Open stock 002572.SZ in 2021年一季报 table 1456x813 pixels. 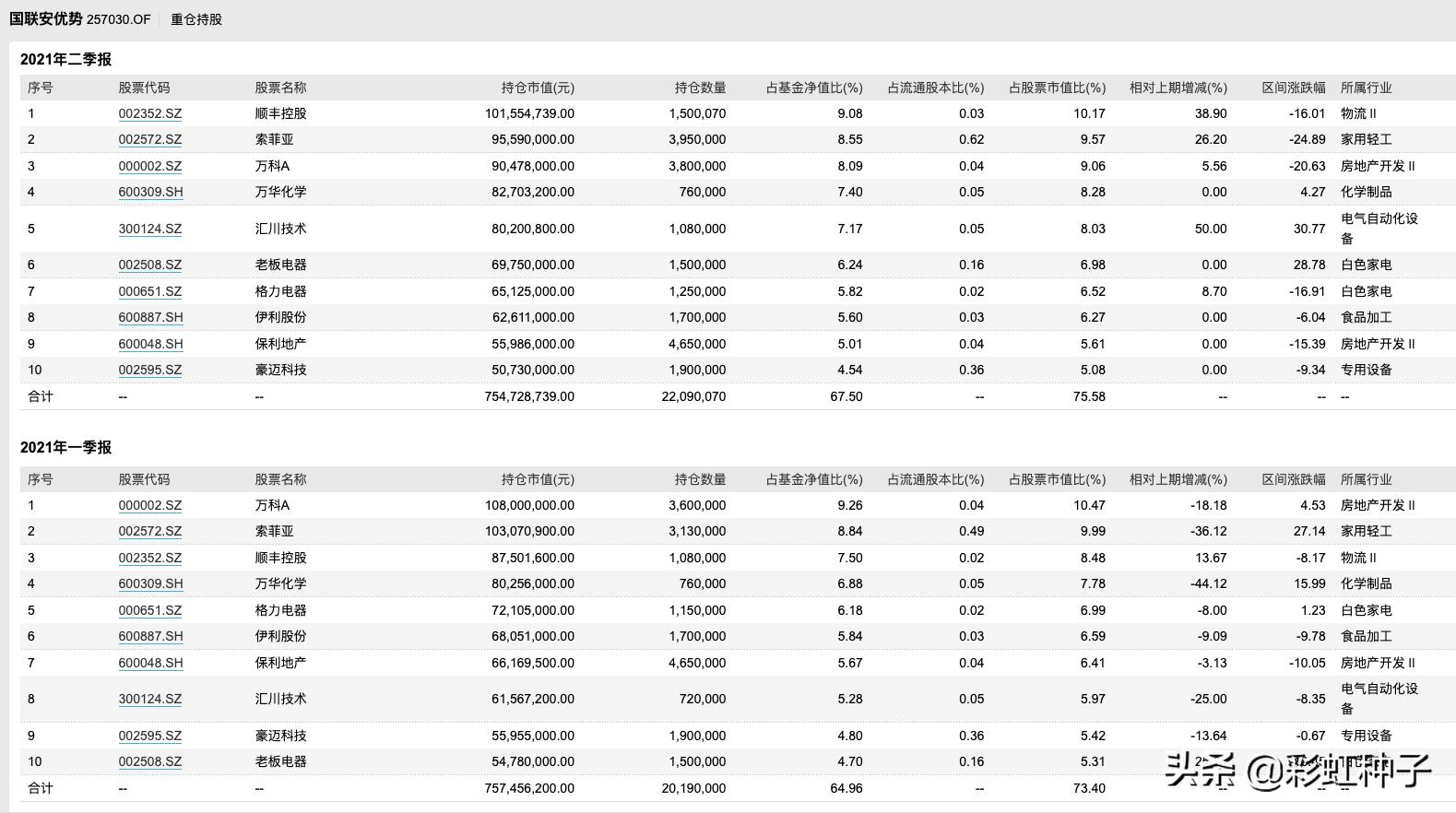150,531
